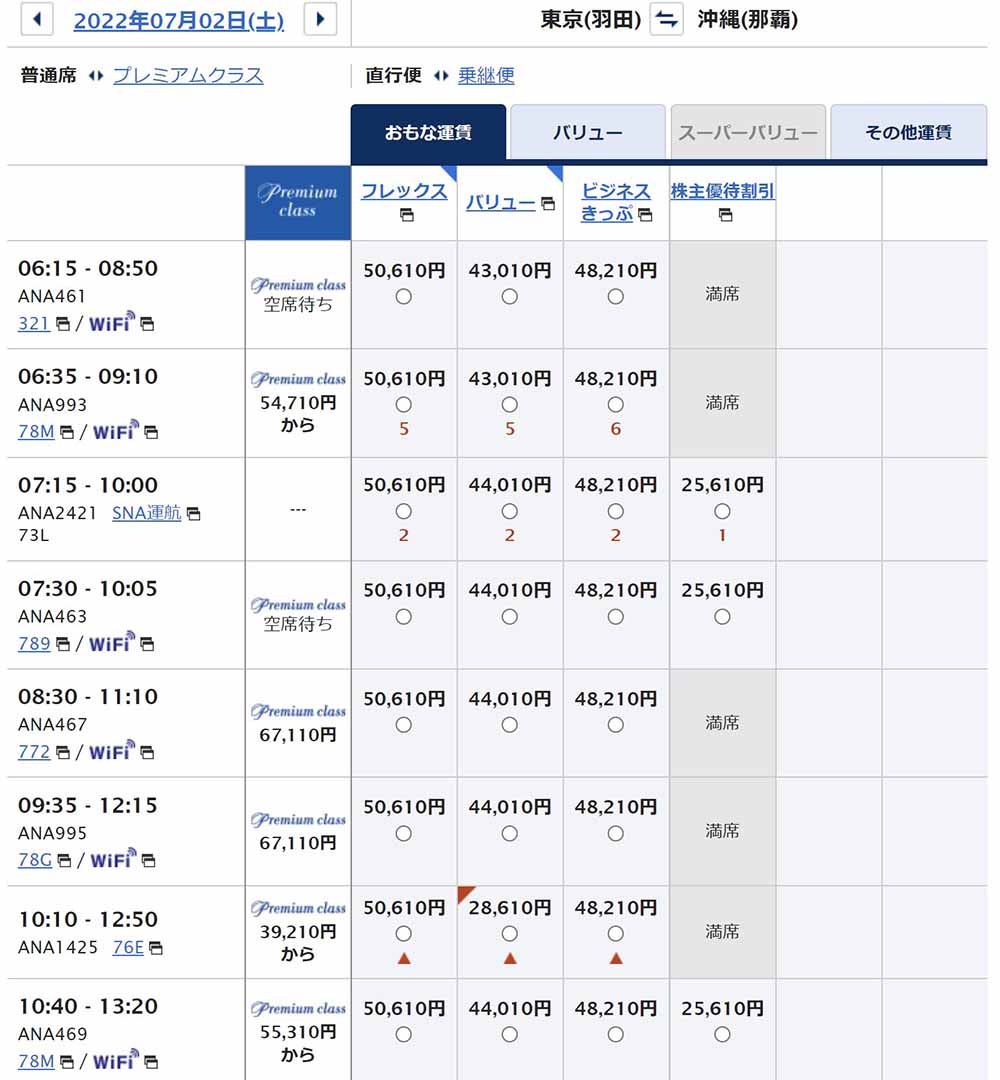The height and width of the screenshot is (1080, 1000).
Task: Open popup icon next to SNA運航
Action: [194, 514]
